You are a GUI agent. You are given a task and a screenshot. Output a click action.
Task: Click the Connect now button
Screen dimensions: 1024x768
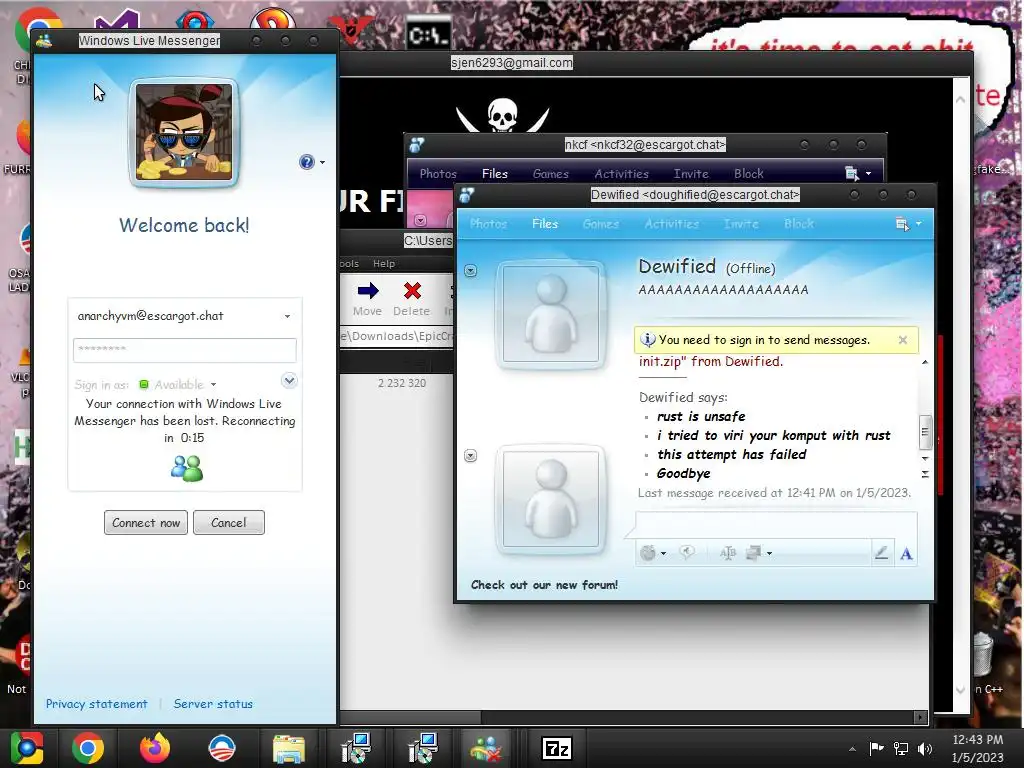coord(146,522)
